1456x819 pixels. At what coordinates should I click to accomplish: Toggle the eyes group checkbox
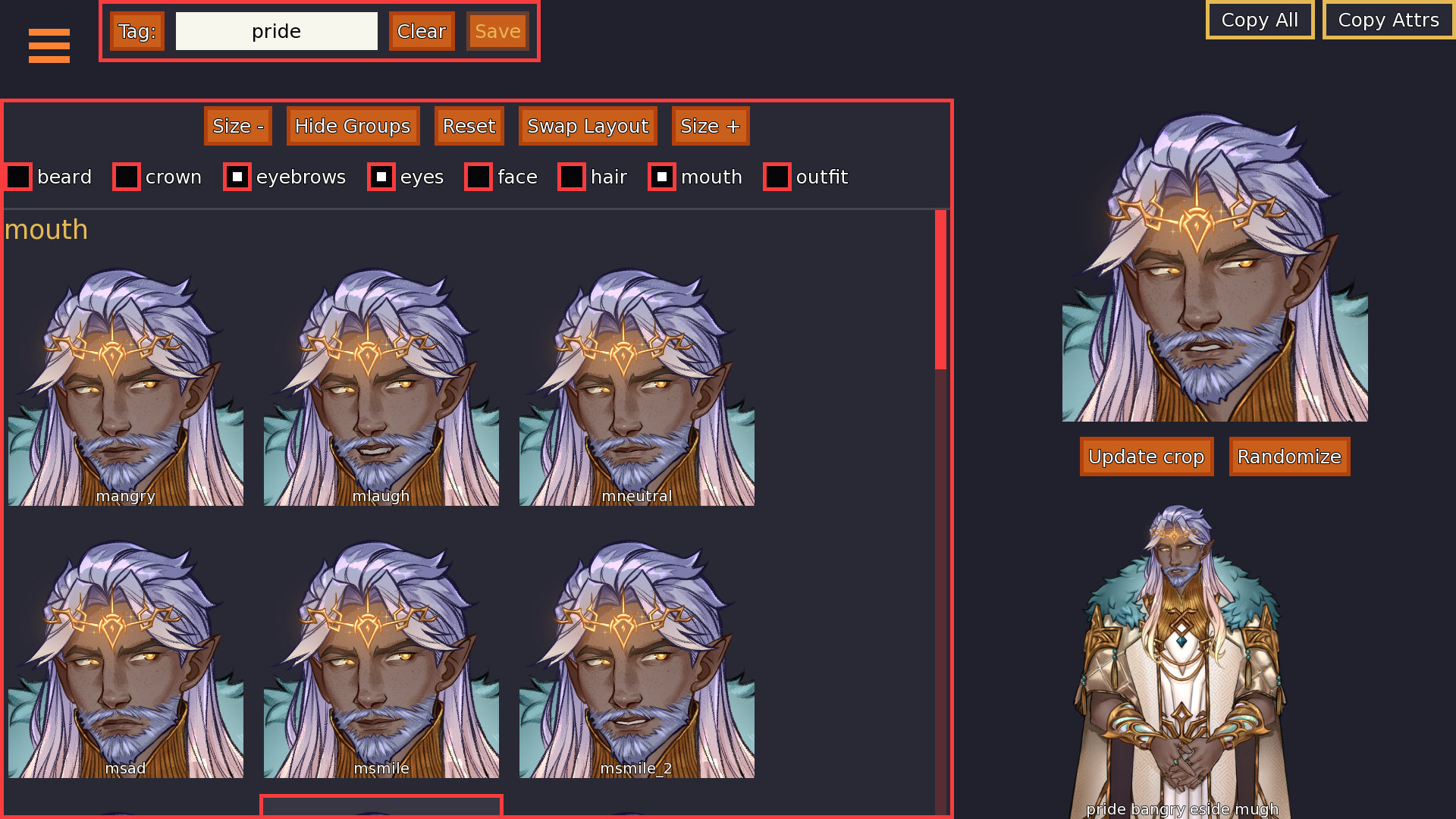(381, 177)
